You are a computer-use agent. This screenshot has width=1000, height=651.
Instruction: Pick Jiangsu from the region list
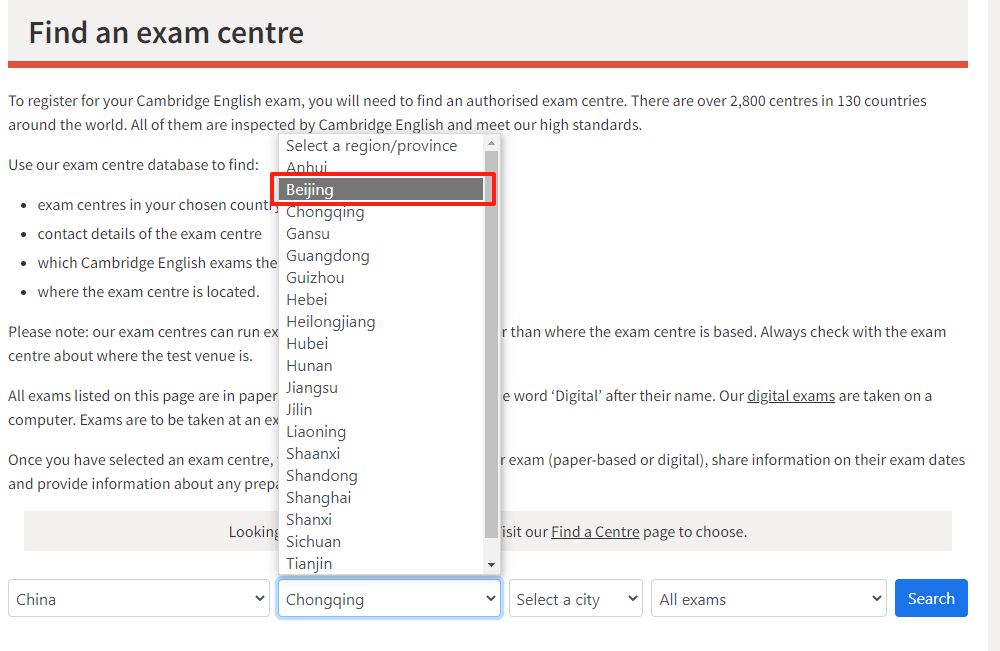pos(381,388)
